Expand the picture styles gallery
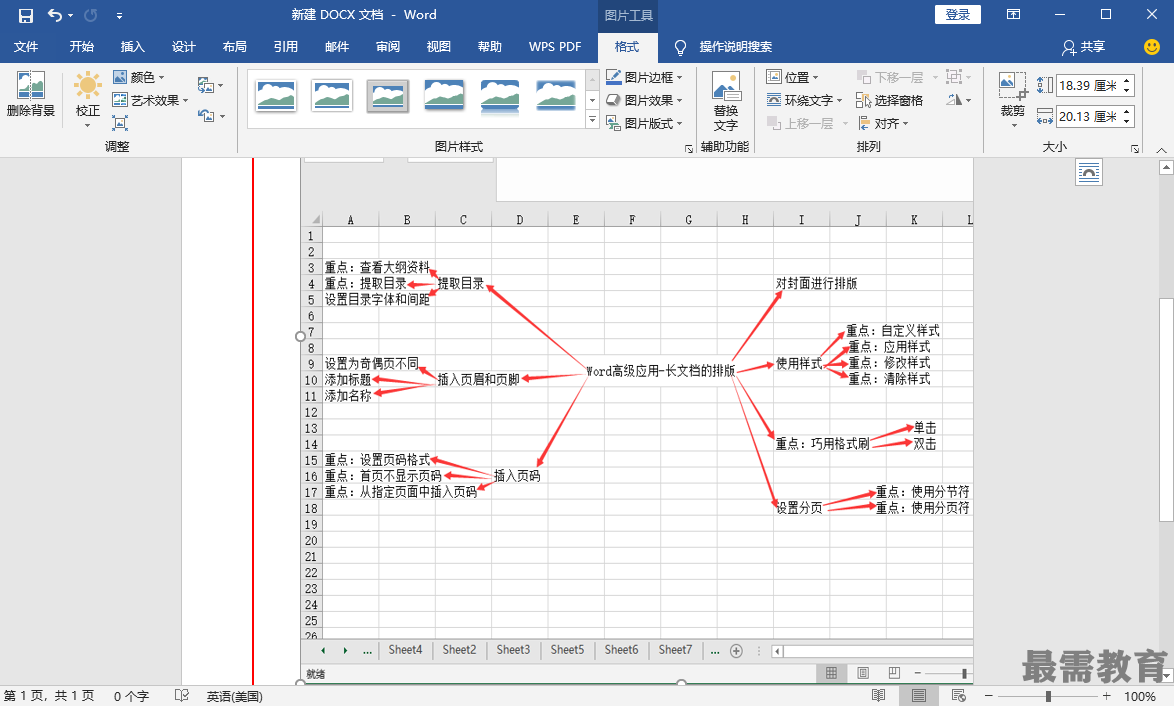This screenshot has height=706, width=1174. click(x=592, y=120)
